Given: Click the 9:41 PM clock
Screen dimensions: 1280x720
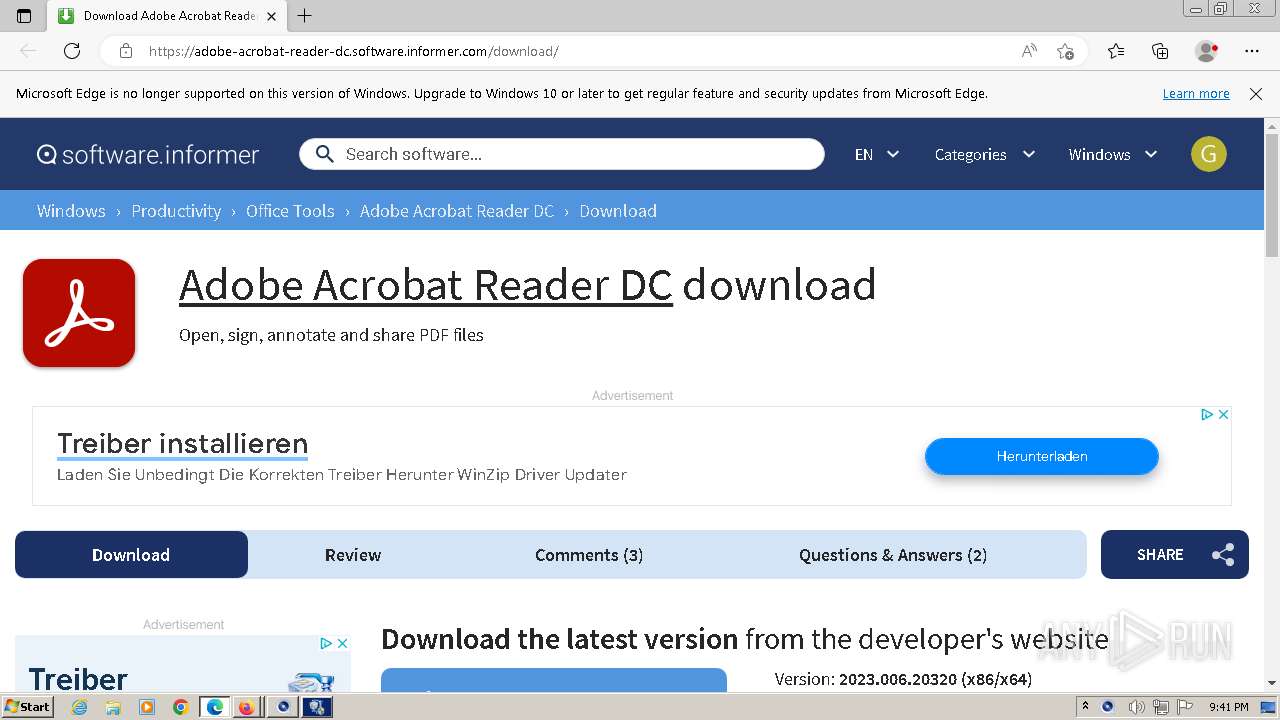Looking at the screenshot, I should (1228, 707).
